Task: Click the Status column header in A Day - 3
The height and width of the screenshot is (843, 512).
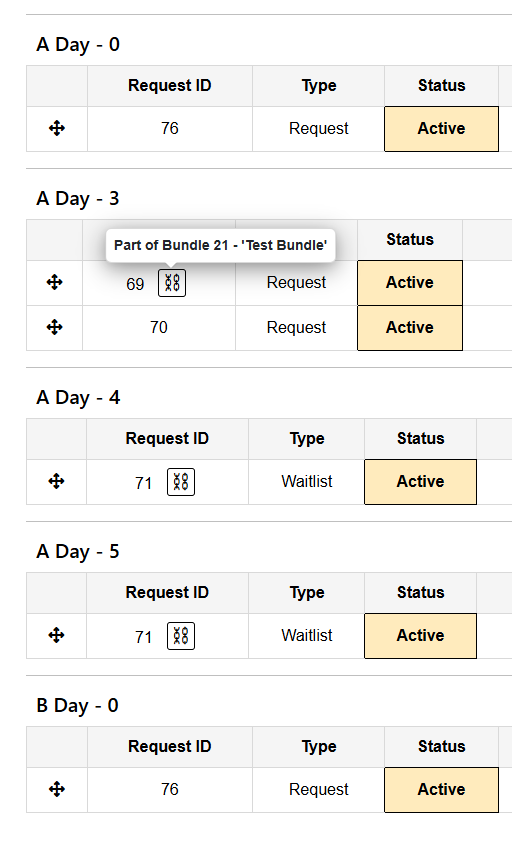Action: coord(410,240)
